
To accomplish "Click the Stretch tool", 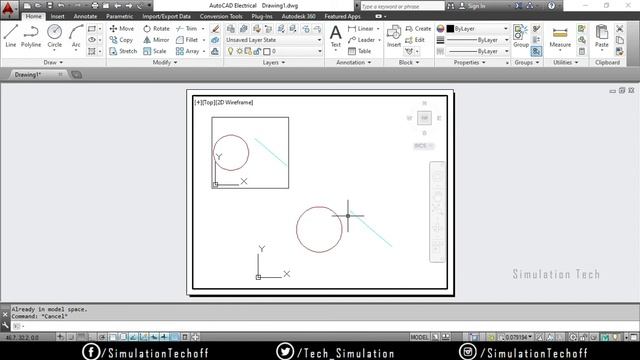I will [x=123, y=51].
